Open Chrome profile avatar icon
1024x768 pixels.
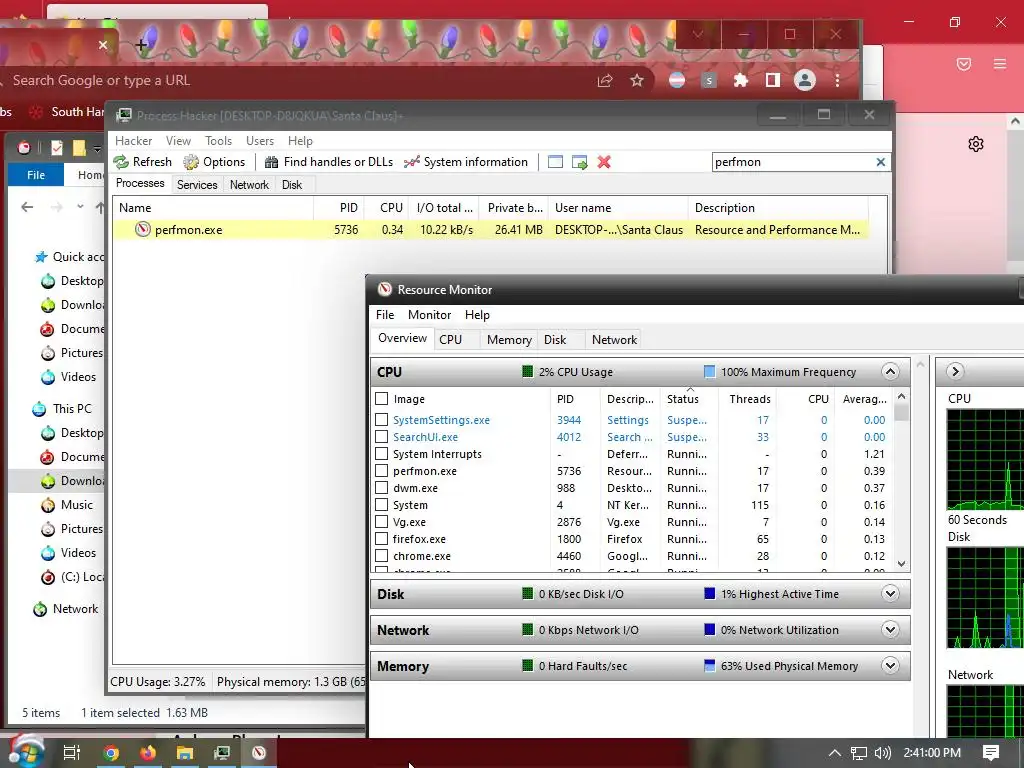point(805,80)
